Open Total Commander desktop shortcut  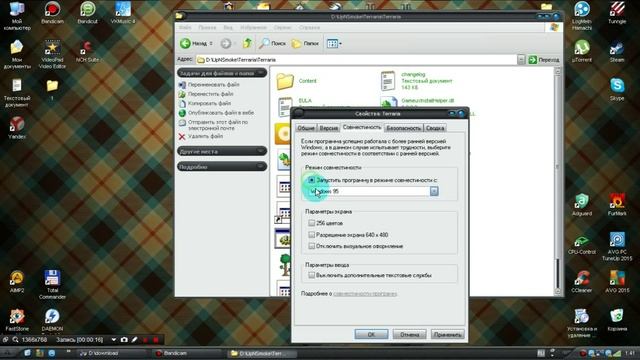(52, 284)
